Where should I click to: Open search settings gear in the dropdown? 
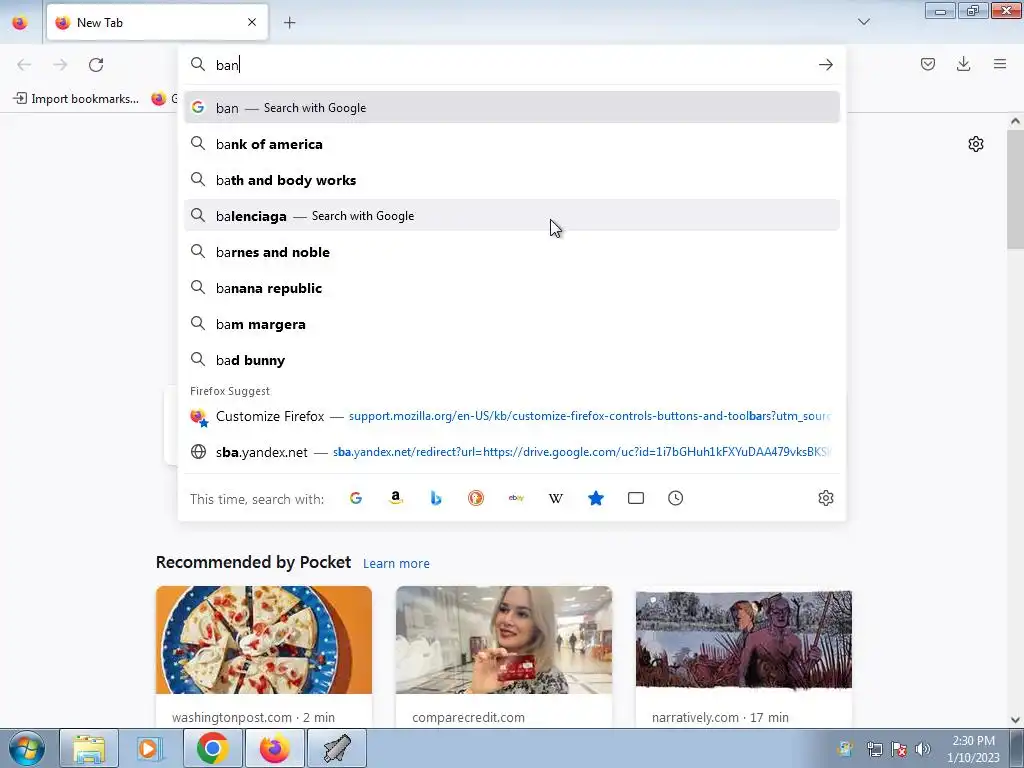click(825, 498)
